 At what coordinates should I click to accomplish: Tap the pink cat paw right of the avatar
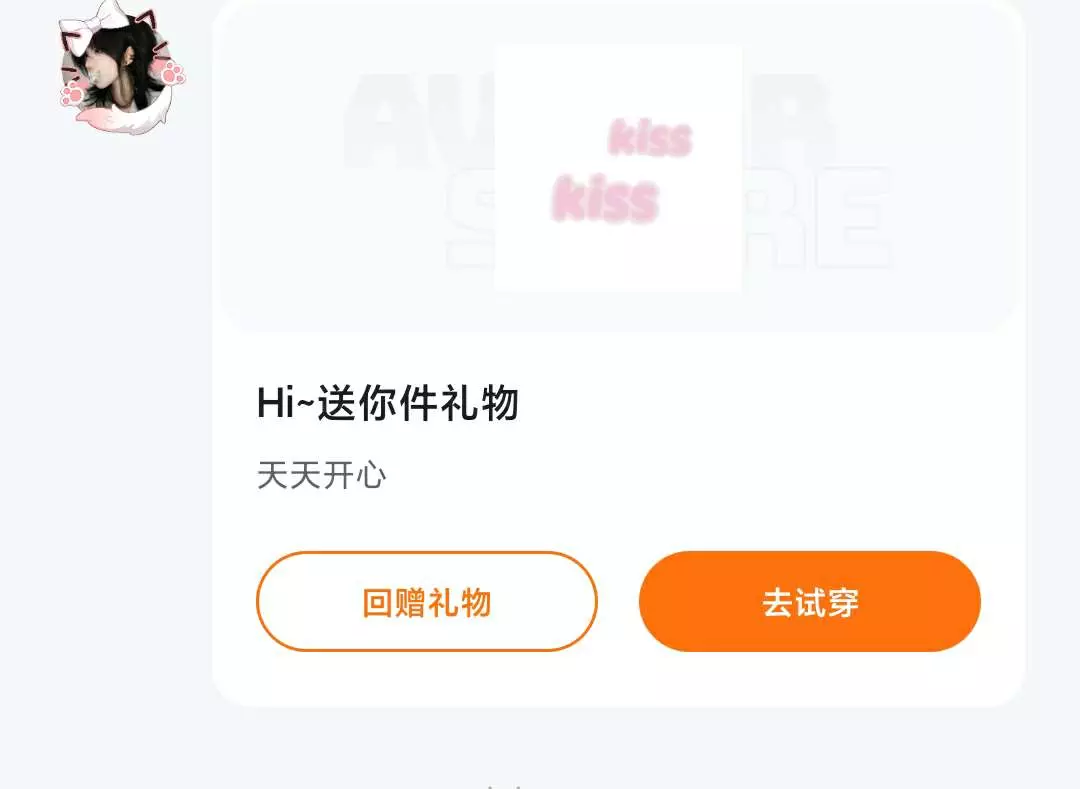click(172, 72)
